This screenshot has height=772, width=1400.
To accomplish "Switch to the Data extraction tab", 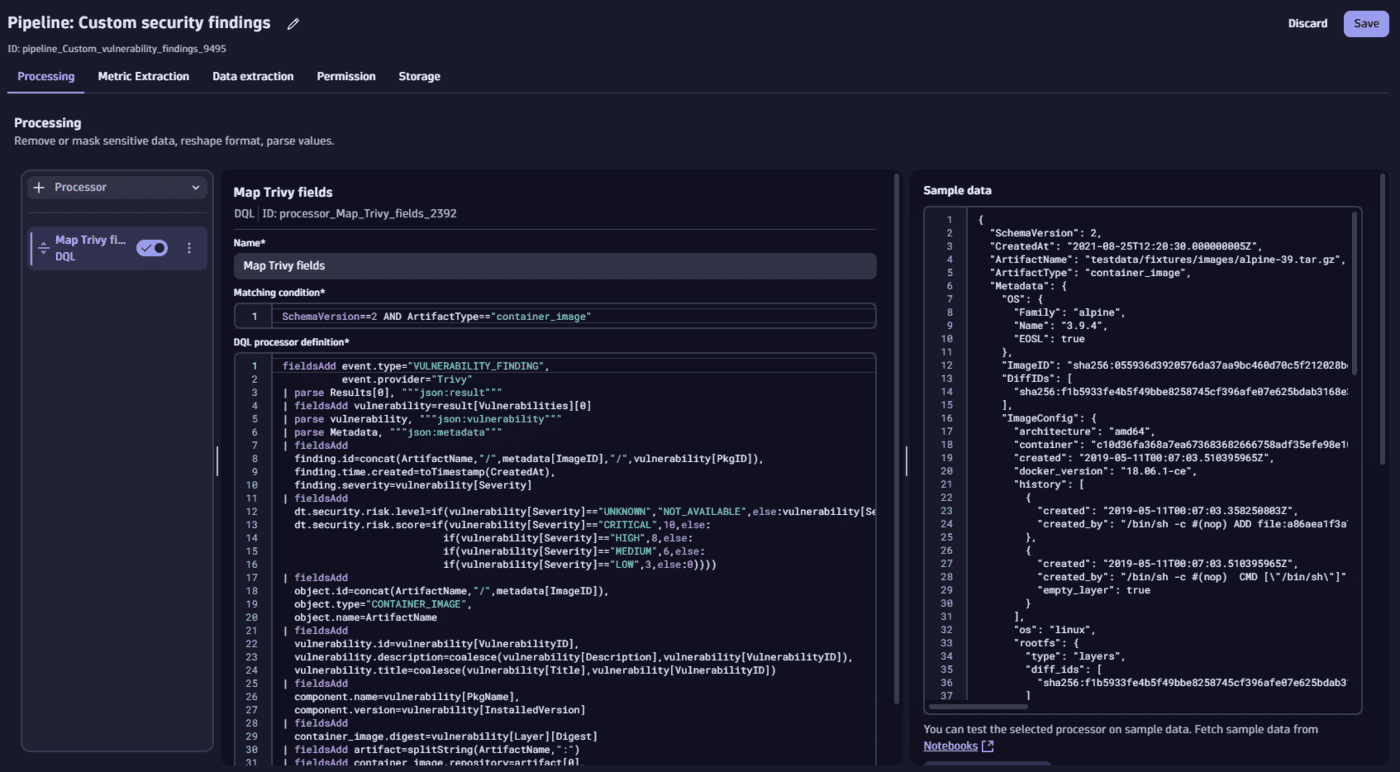I will [251, 76].
